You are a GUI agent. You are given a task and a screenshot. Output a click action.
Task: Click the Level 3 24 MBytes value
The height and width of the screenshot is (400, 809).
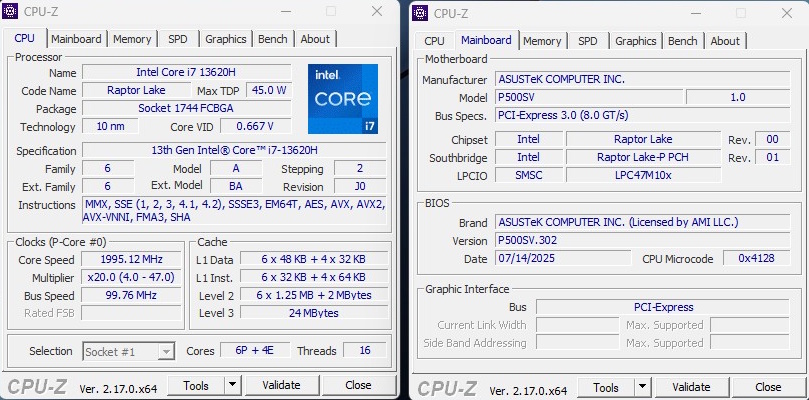(x=314, y=313)
